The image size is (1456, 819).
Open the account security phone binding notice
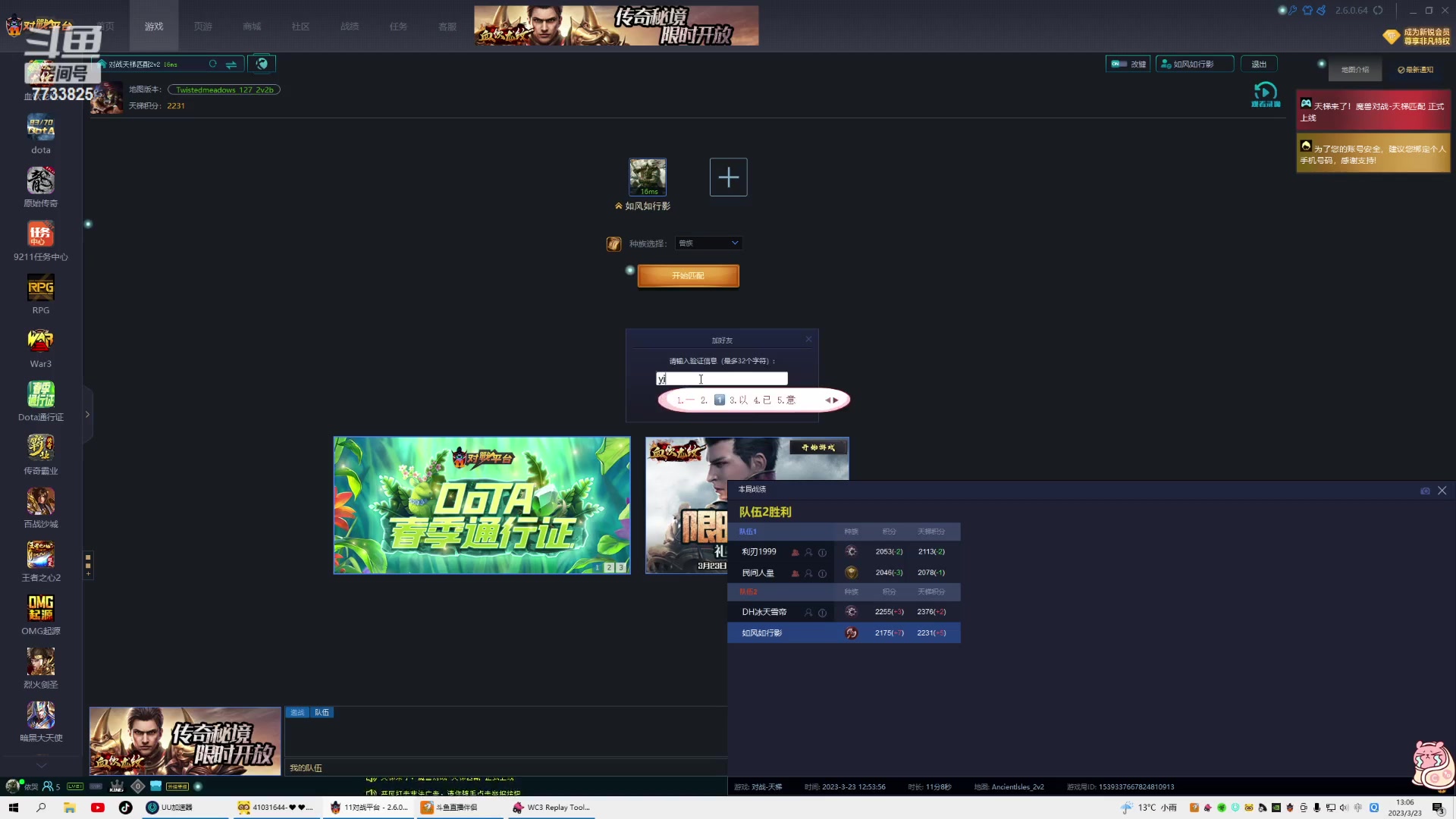(x=1373, y=154)
